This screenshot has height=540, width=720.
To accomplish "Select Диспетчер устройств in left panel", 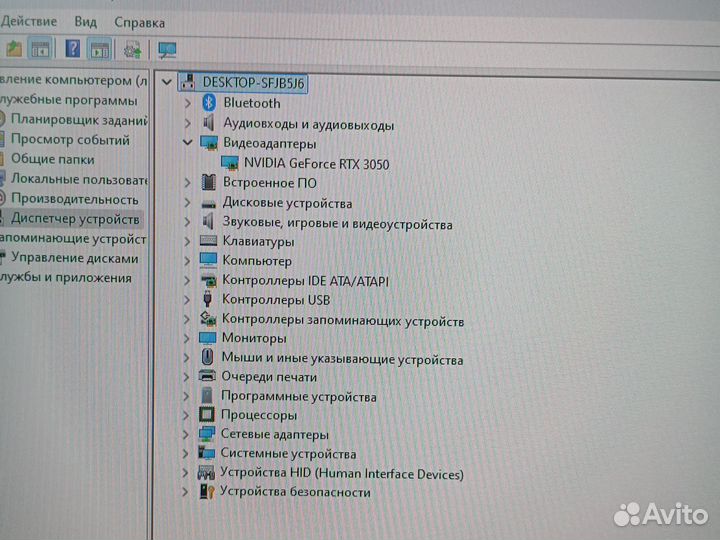I will 75,218.
